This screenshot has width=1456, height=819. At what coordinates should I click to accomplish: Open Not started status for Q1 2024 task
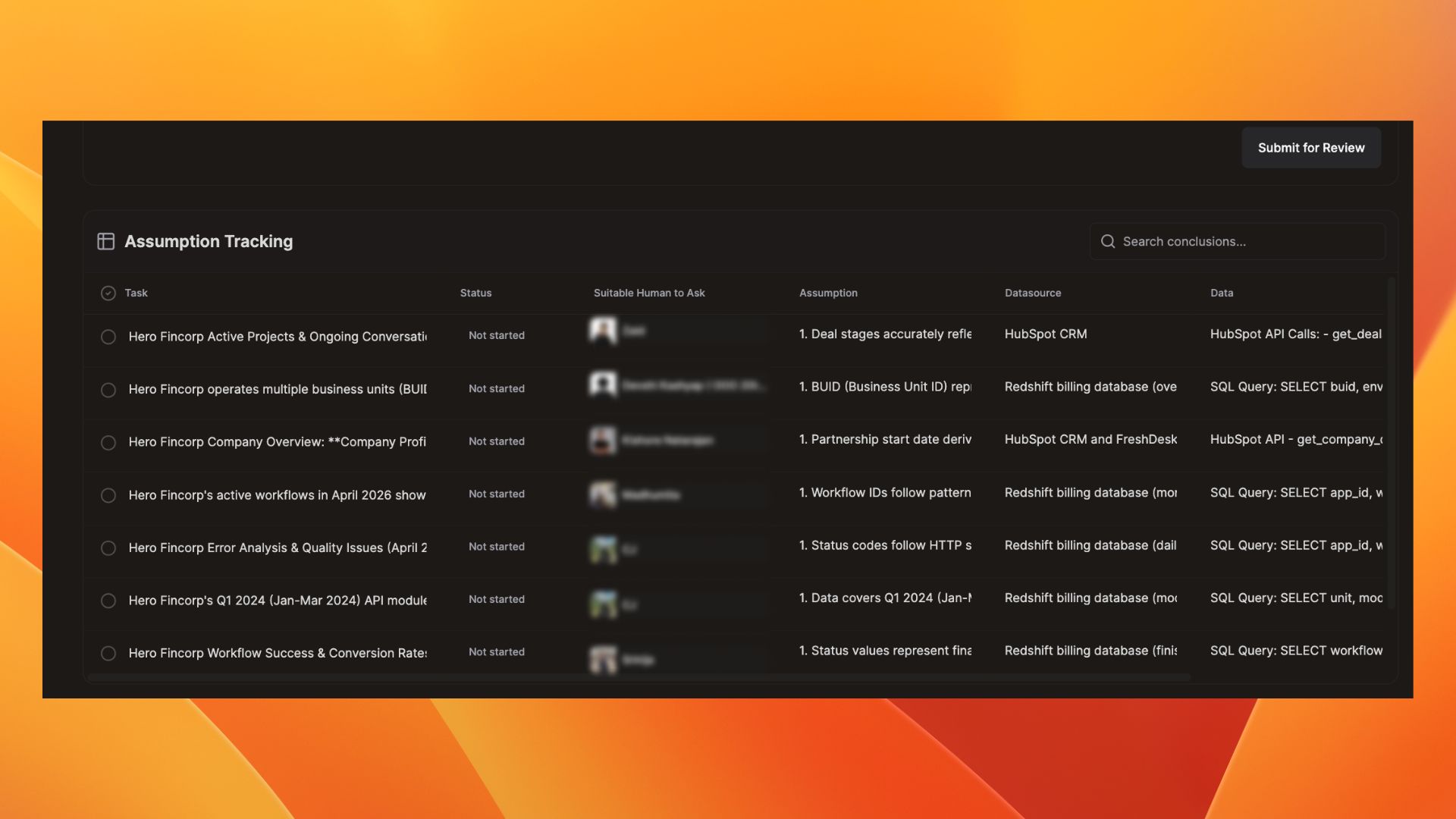coord(496,599)
